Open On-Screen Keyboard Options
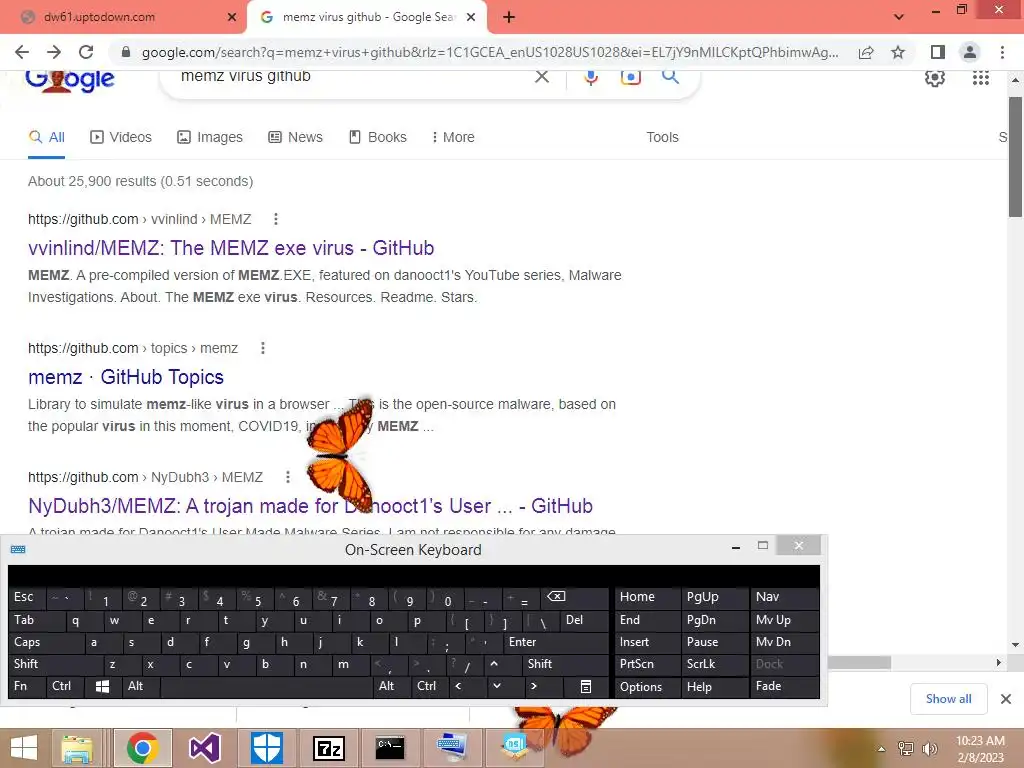The height and width of the screenshot is (768, 1024). [647, 687]
